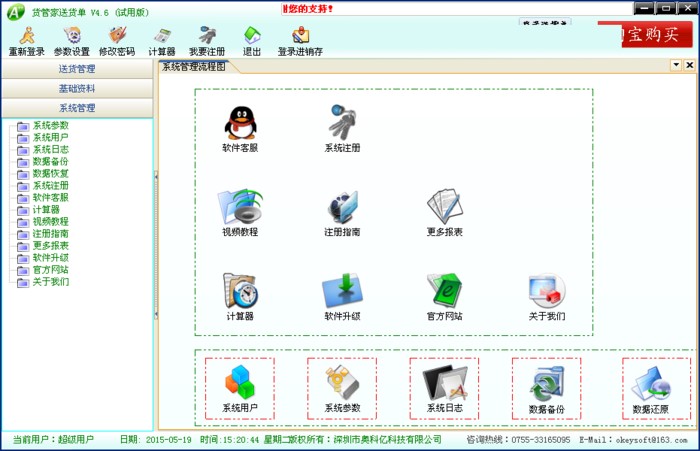Open the tab list dropdown arrow
700x451 pixels.
(x=676, y=65)
